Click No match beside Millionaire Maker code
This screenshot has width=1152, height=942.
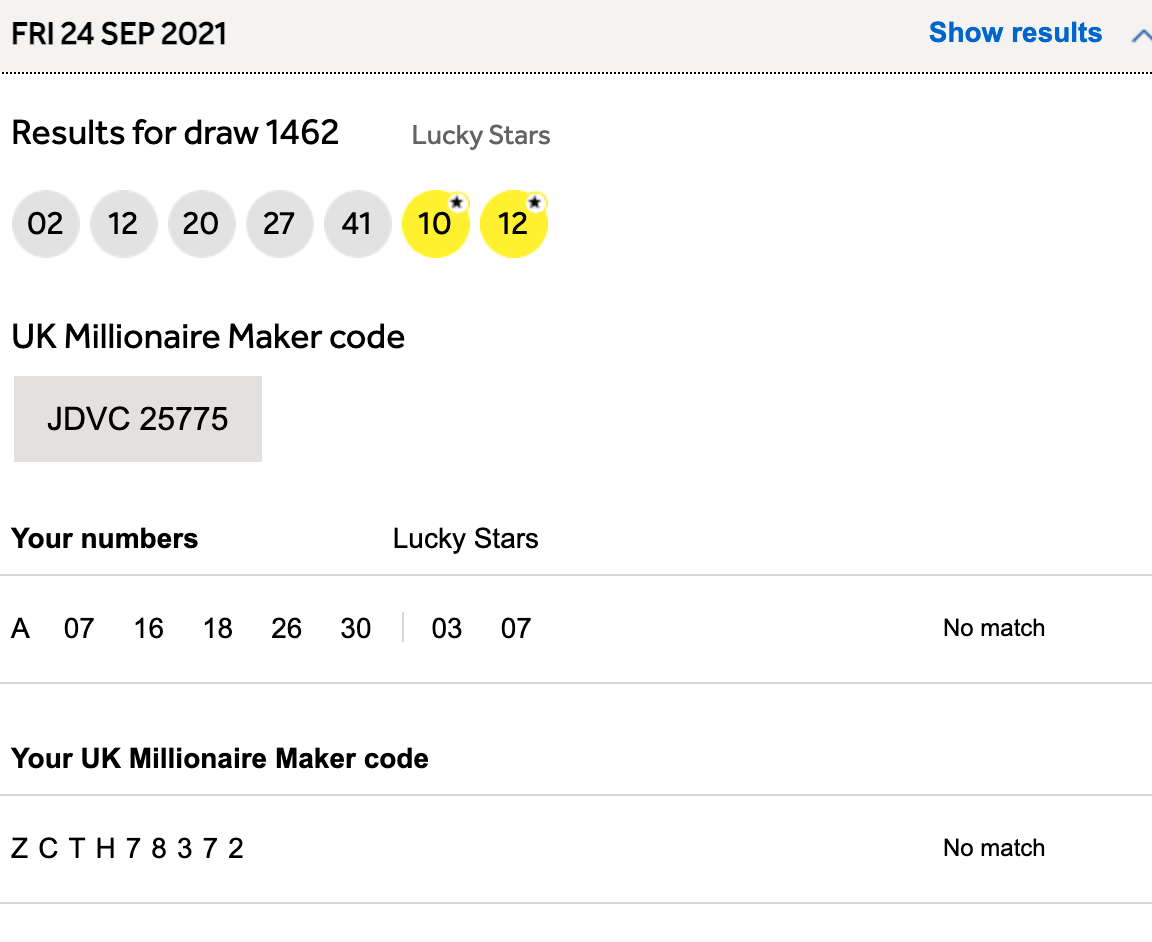coord(993,849)
